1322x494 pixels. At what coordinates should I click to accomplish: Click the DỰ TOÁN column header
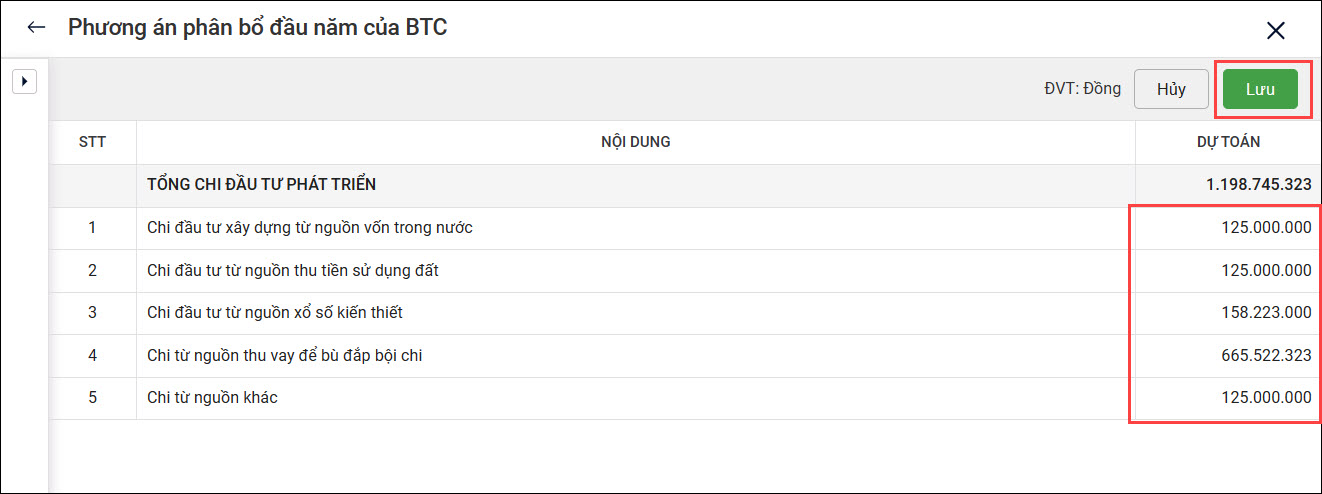[1228, 142]
